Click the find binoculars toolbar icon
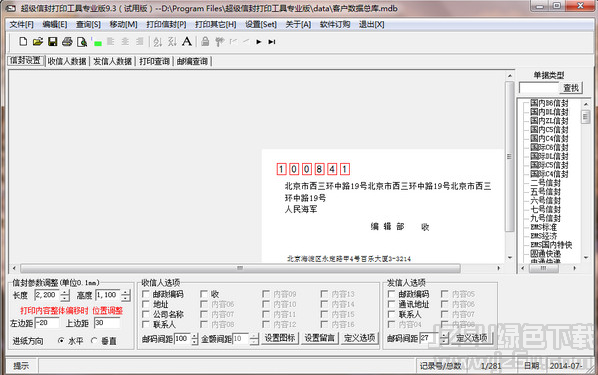 tap(220, 42)
